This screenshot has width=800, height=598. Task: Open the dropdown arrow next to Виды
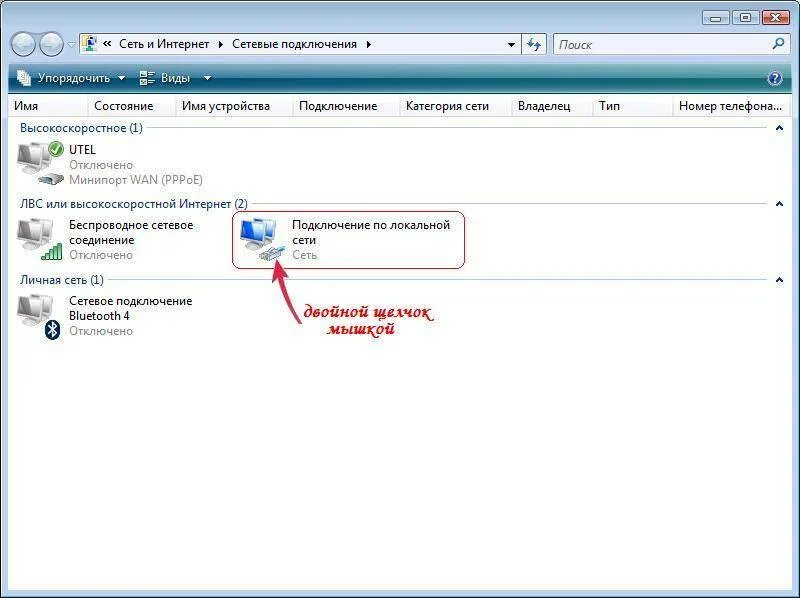point(207,78)
